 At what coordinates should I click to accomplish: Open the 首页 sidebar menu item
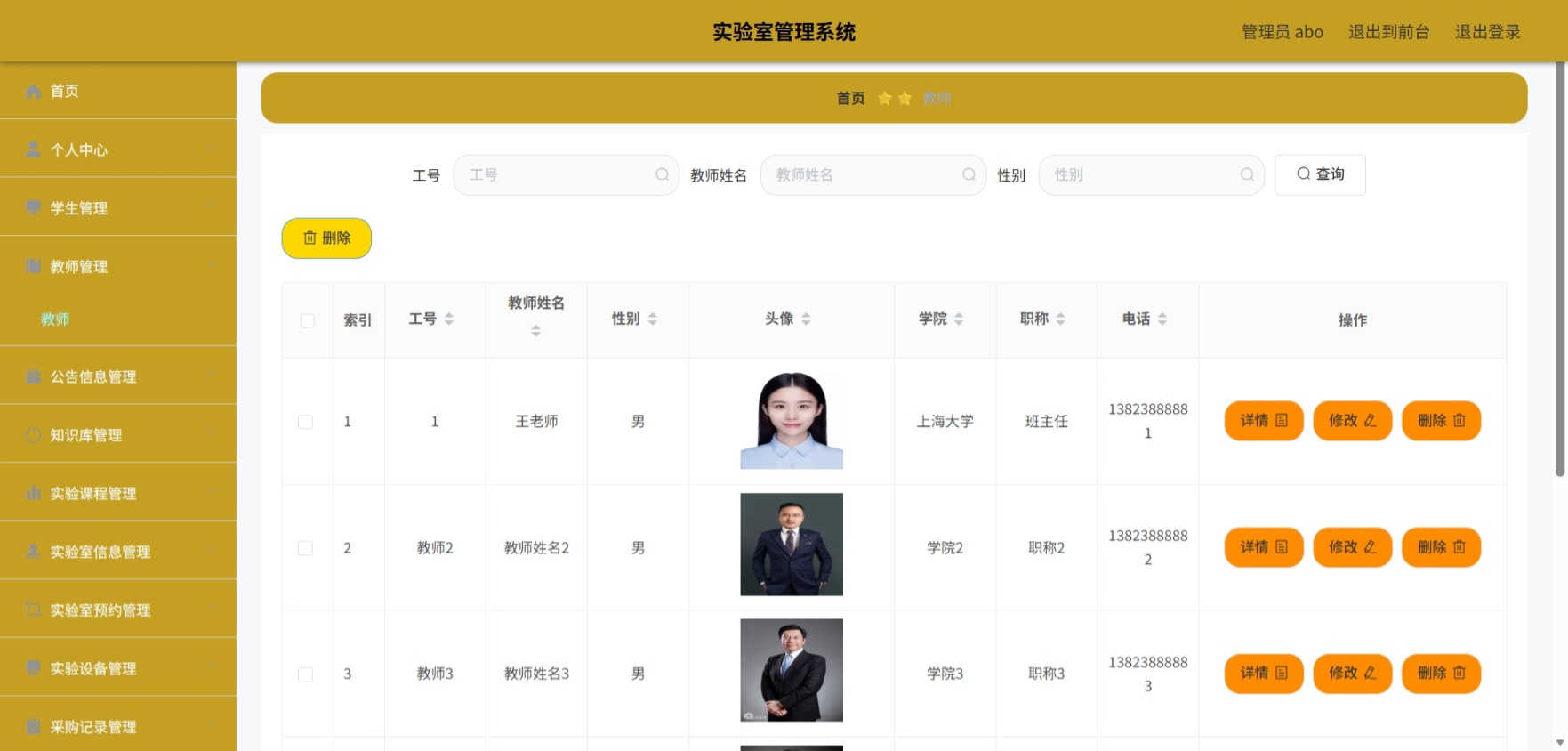click(x=118, y=91)
